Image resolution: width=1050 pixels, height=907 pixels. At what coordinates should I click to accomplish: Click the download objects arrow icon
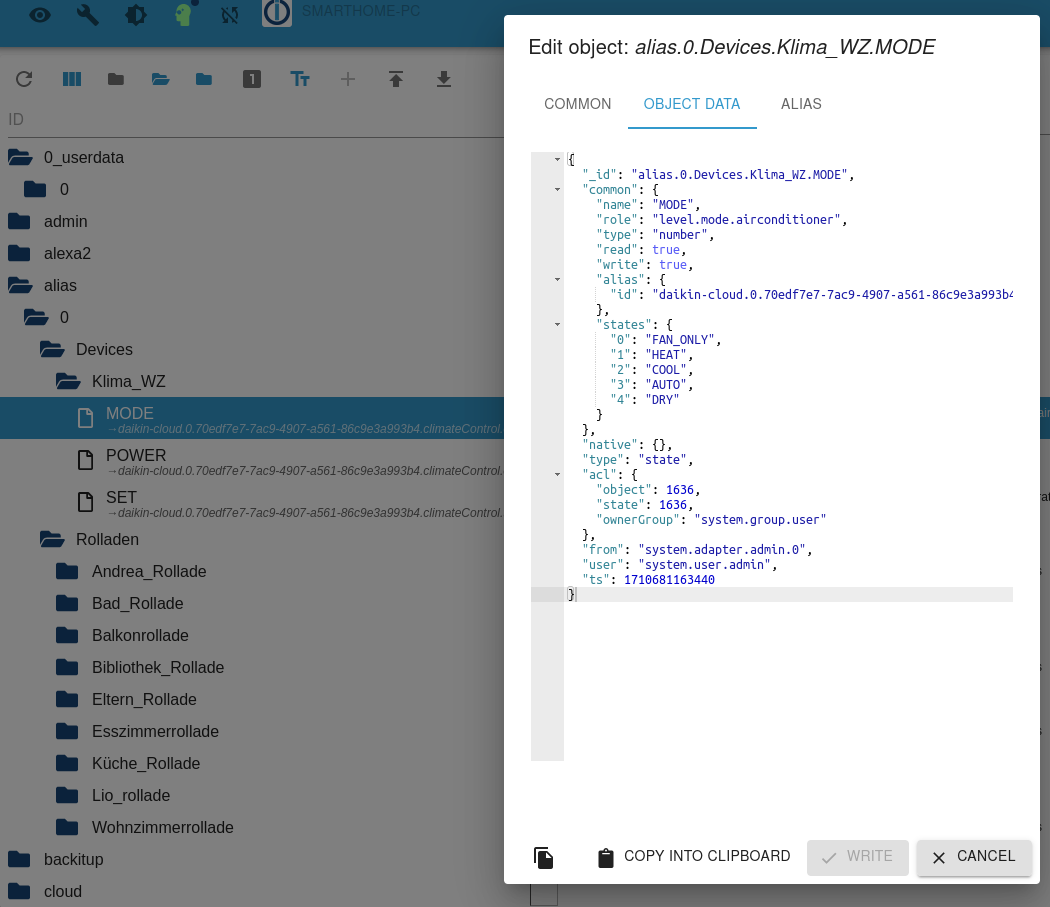click(443, 79)
